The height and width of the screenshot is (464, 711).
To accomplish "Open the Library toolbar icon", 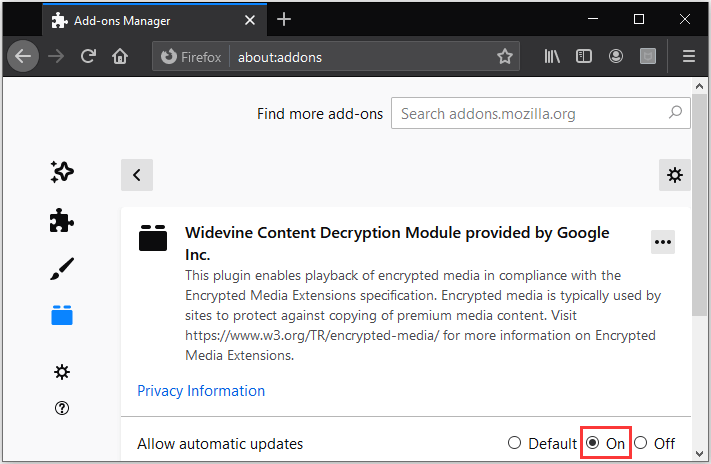I will click(552, 57).
